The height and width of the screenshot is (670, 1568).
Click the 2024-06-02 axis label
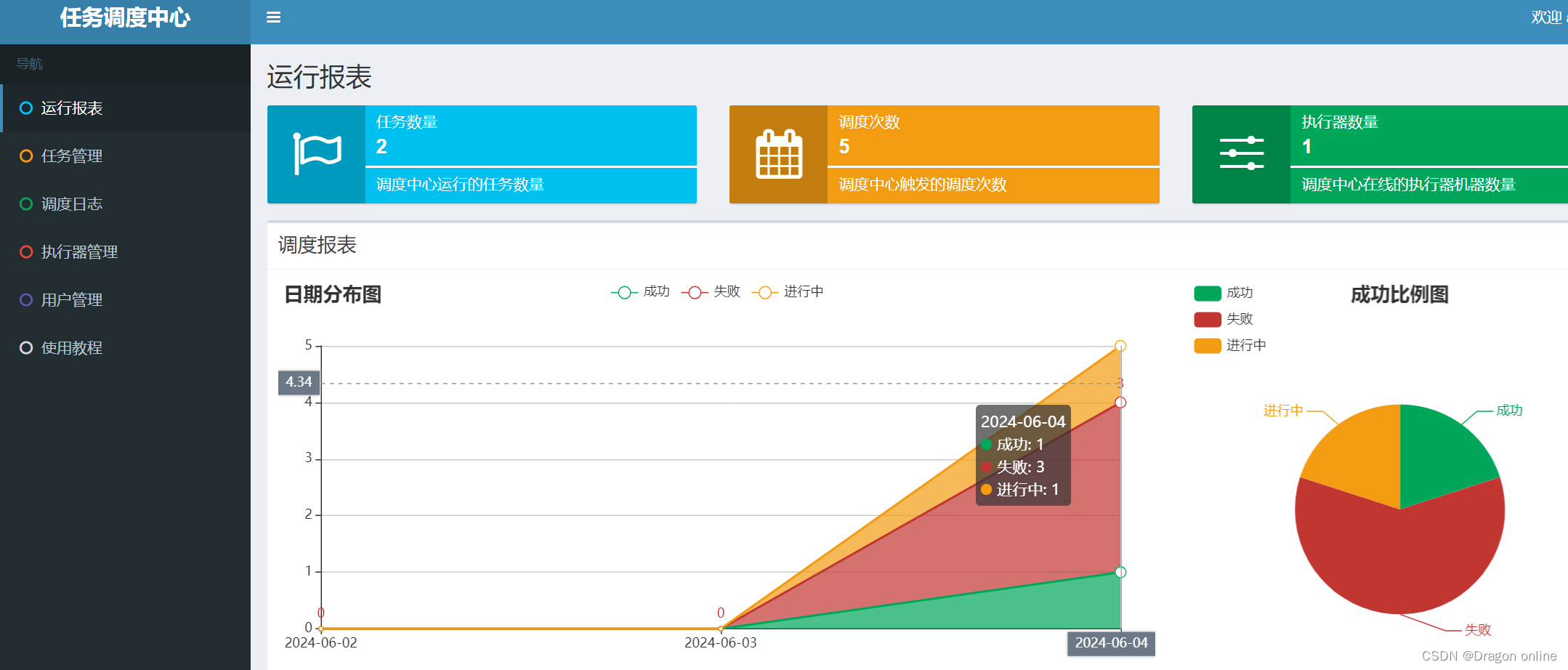320,643
